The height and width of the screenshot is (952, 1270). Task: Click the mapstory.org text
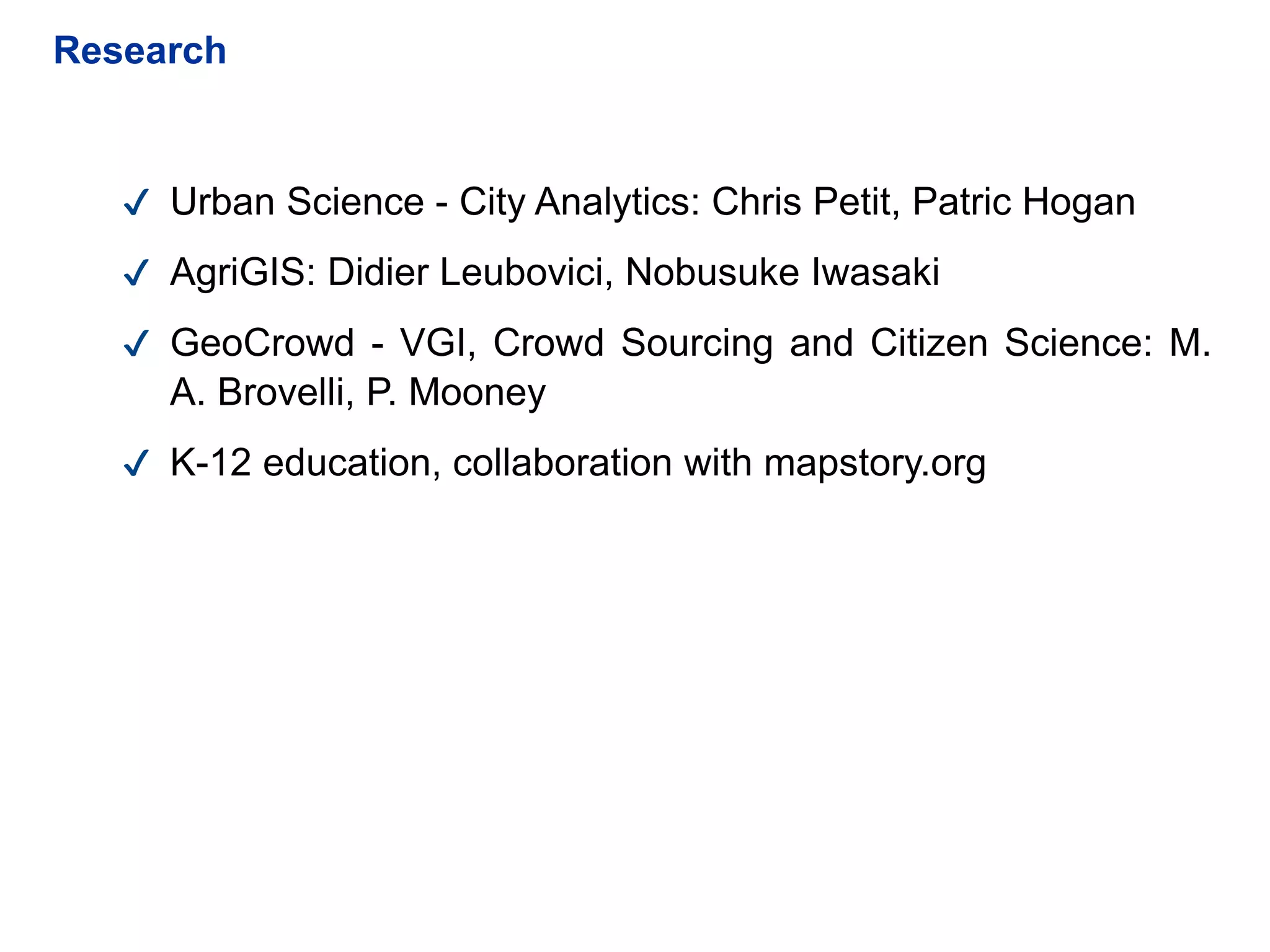[875, 464]
